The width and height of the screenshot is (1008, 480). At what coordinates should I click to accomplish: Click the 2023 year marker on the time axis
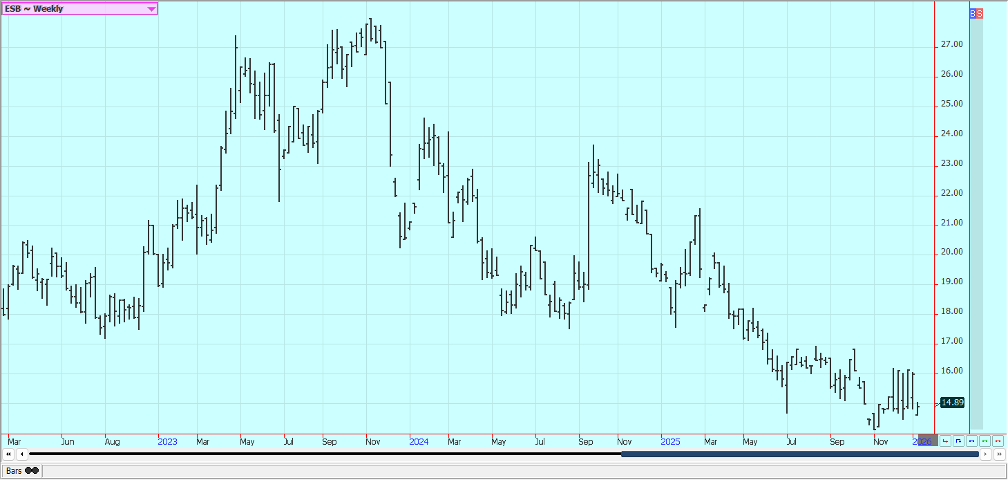167,440
